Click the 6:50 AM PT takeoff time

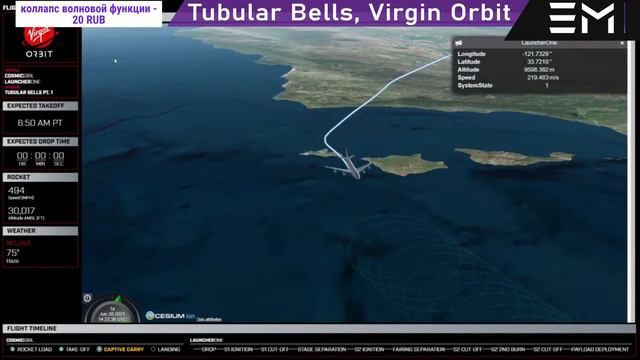[x=40, y=123]
